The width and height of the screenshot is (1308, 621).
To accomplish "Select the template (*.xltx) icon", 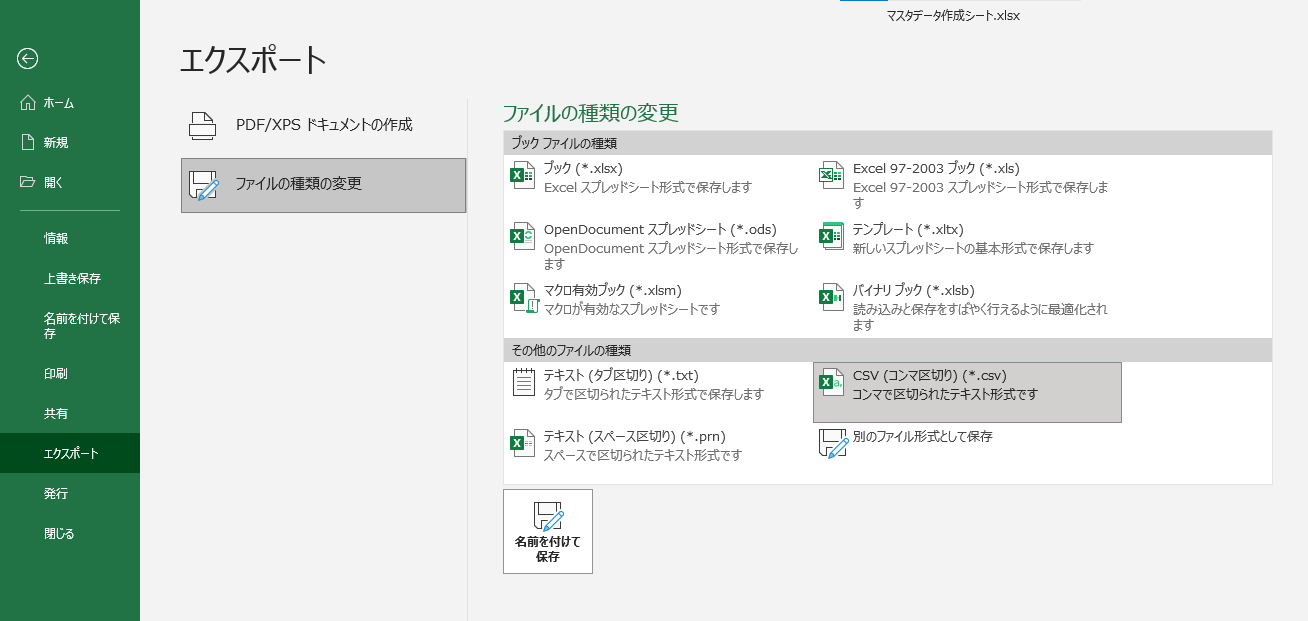I will click(832, 237).
